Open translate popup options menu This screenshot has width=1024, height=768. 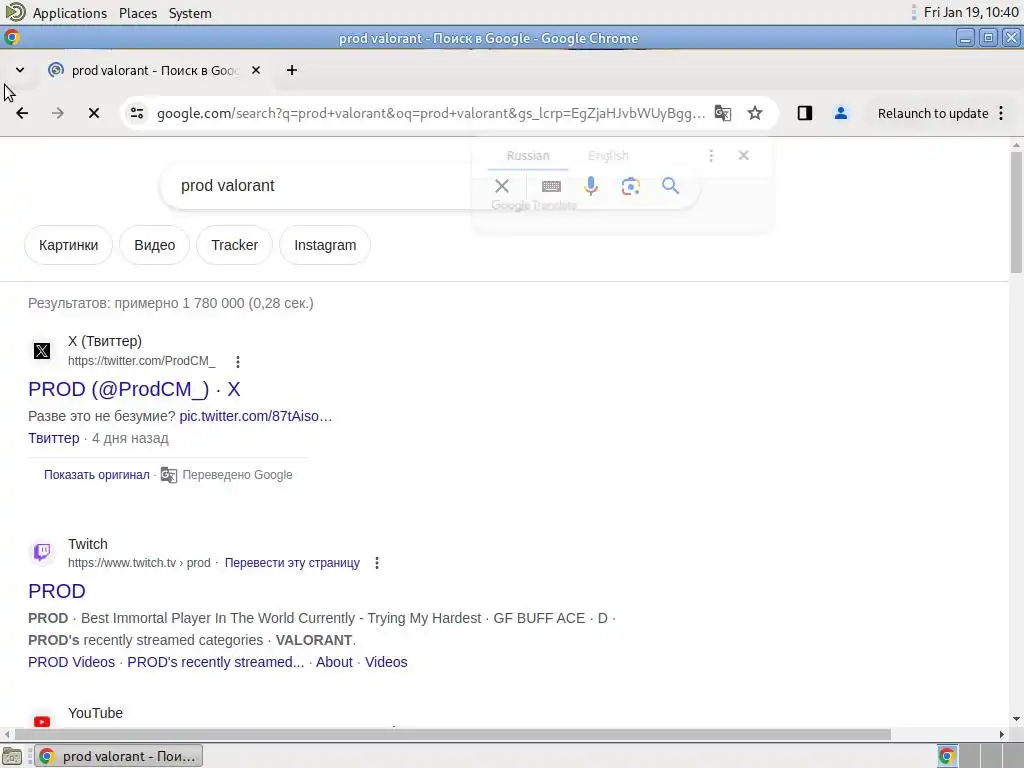pyautogui.click(x=711, y=155)
